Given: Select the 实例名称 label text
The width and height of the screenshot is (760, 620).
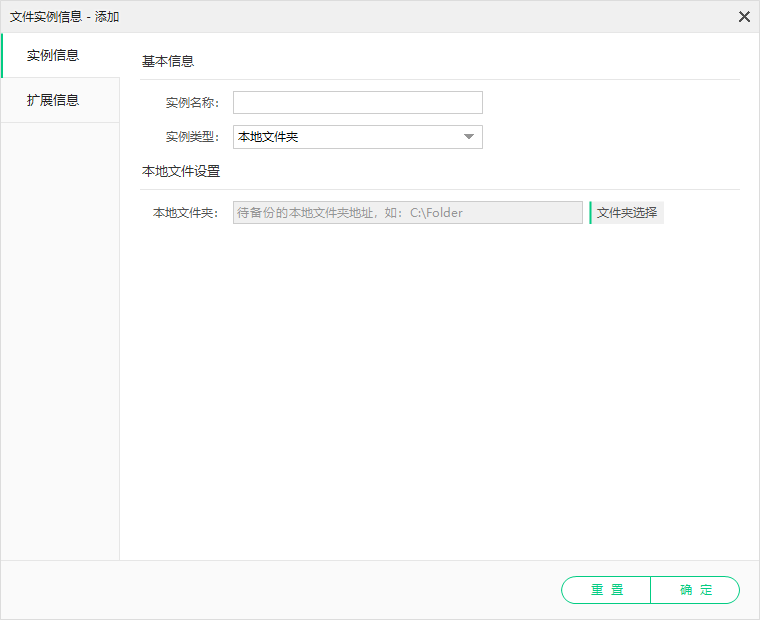Looking at the screenshot, I should [192, 103].
